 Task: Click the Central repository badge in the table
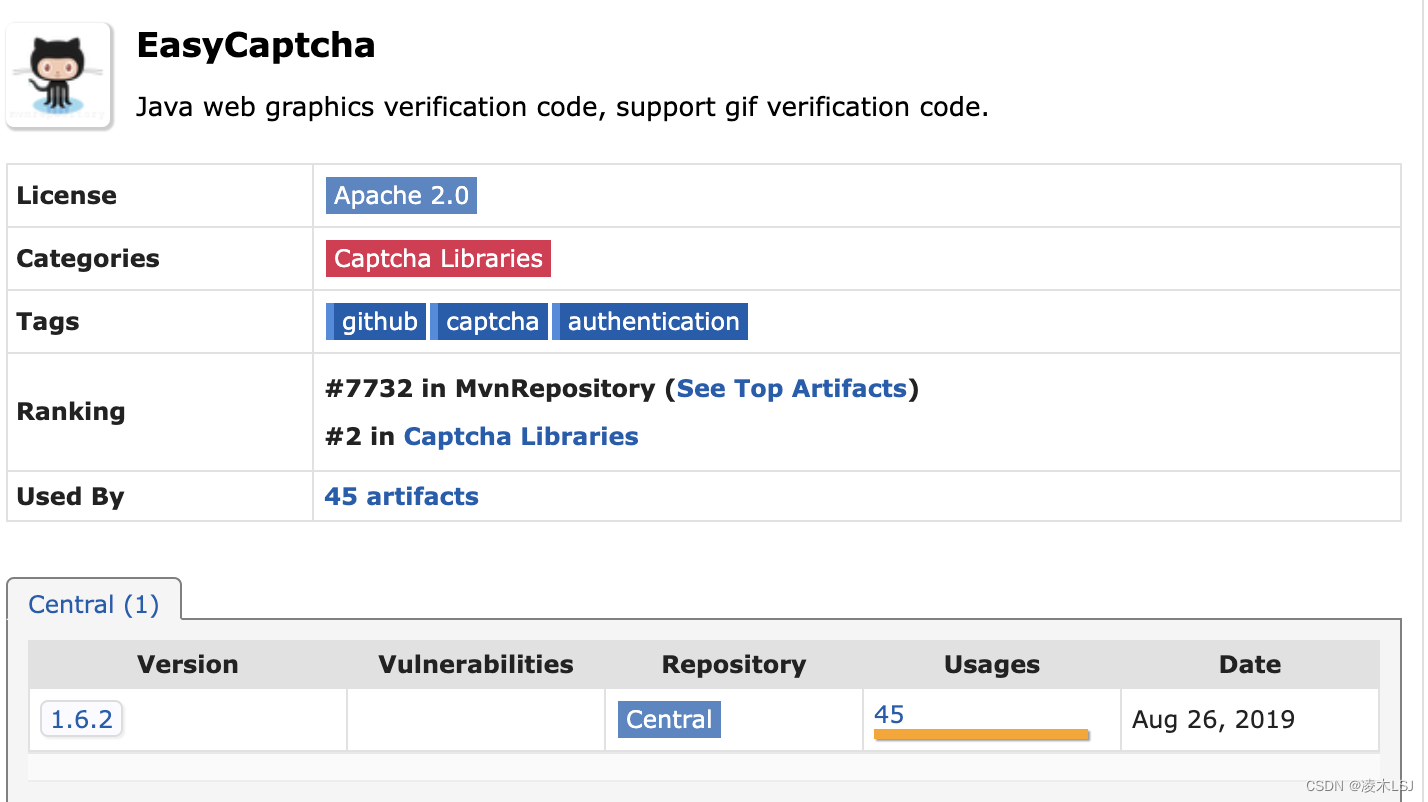668,719
